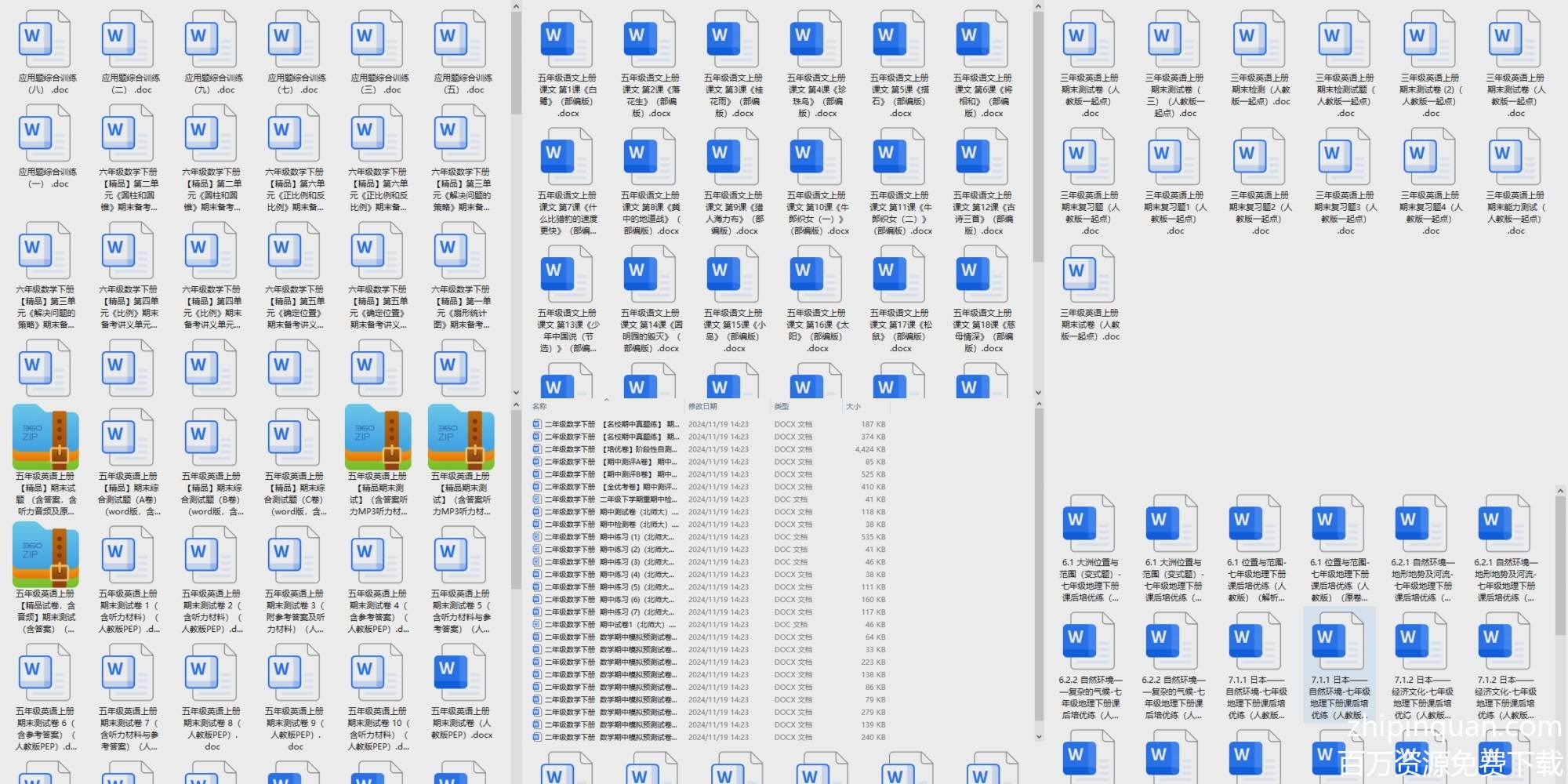
Task: Open the 应用题综合训练（八）.doc file
Action: click(x=47, y=41)
